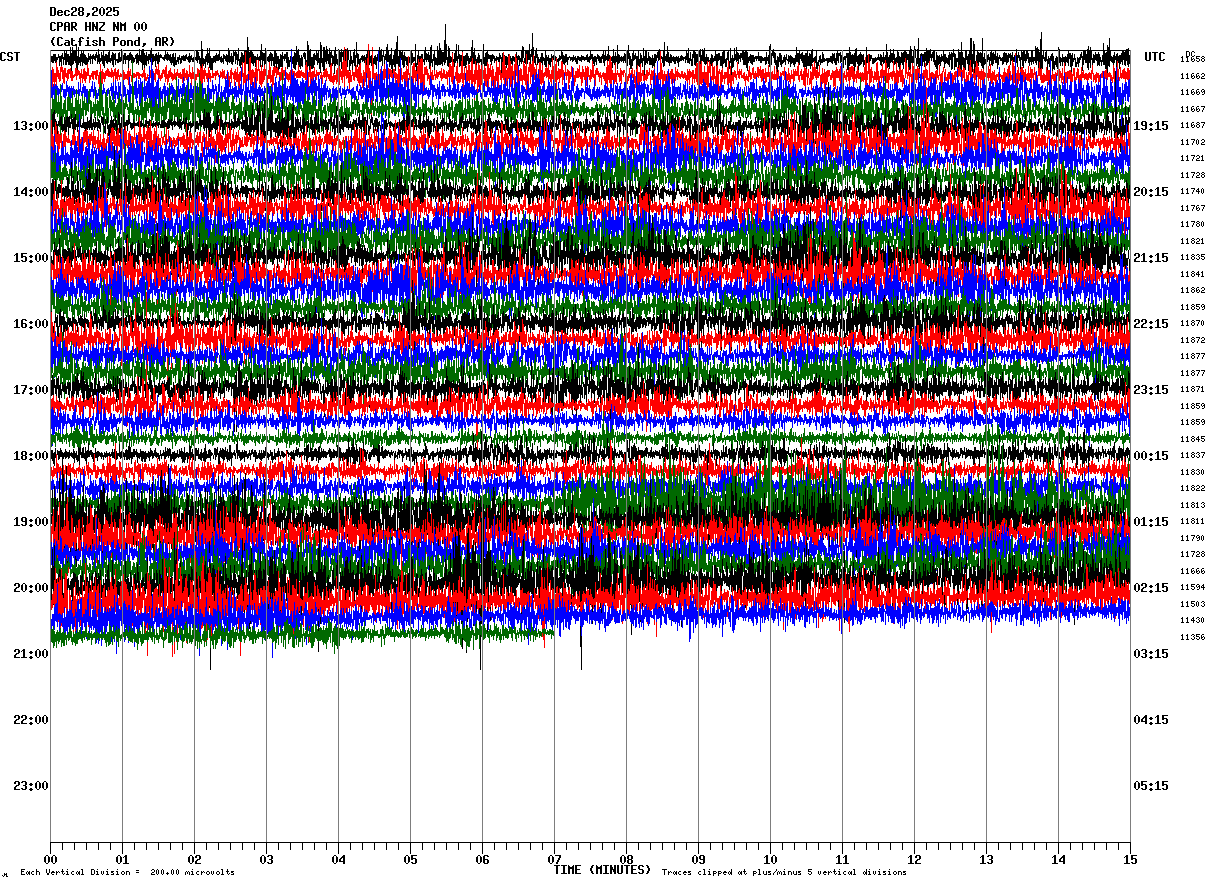Click the DC offset value 11845

pos(1193,439)
